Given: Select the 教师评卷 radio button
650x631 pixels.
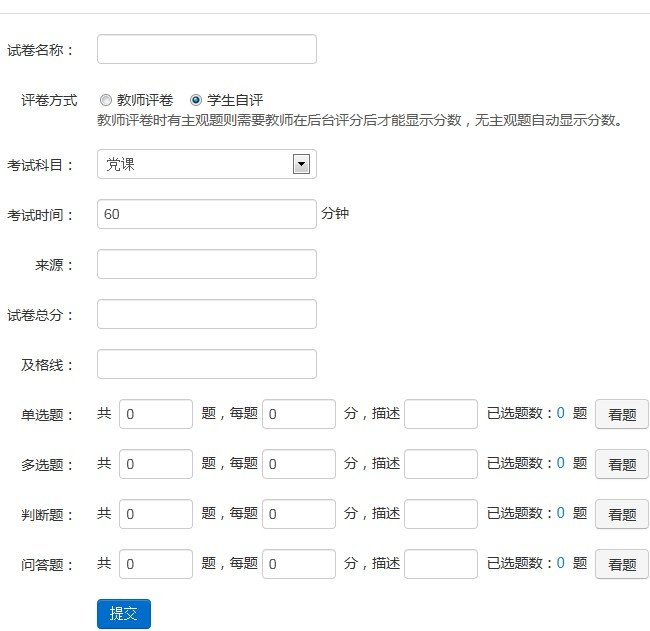Looking at the screenshot, I should (105, 100).
